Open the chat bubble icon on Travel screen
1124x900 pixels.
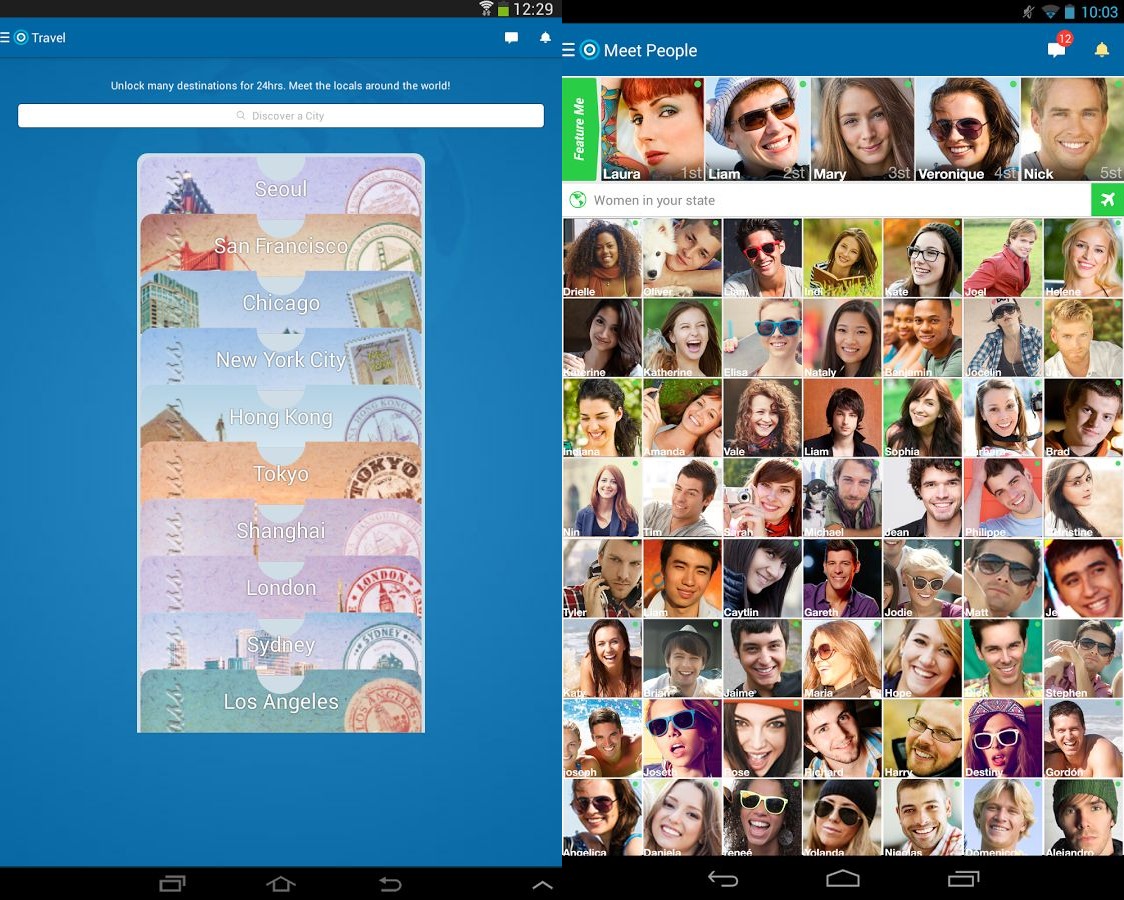click(x=511, y=37)
